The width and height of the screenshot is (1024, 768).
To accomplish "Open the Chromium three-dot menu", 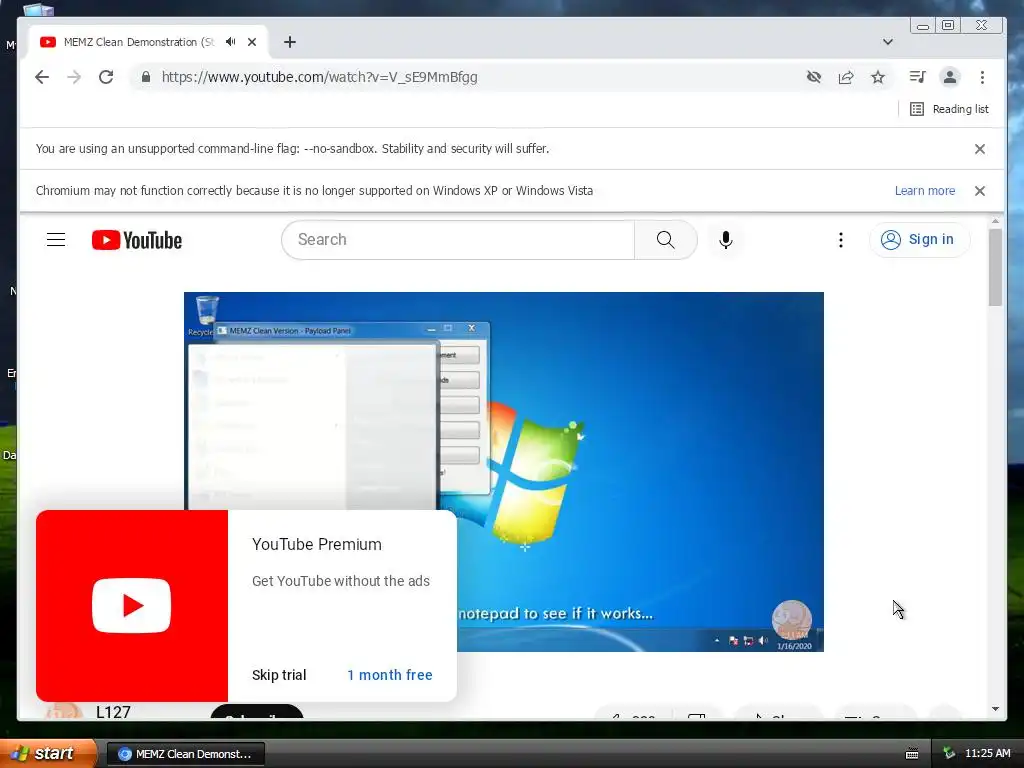I will [x=982, y=77].
